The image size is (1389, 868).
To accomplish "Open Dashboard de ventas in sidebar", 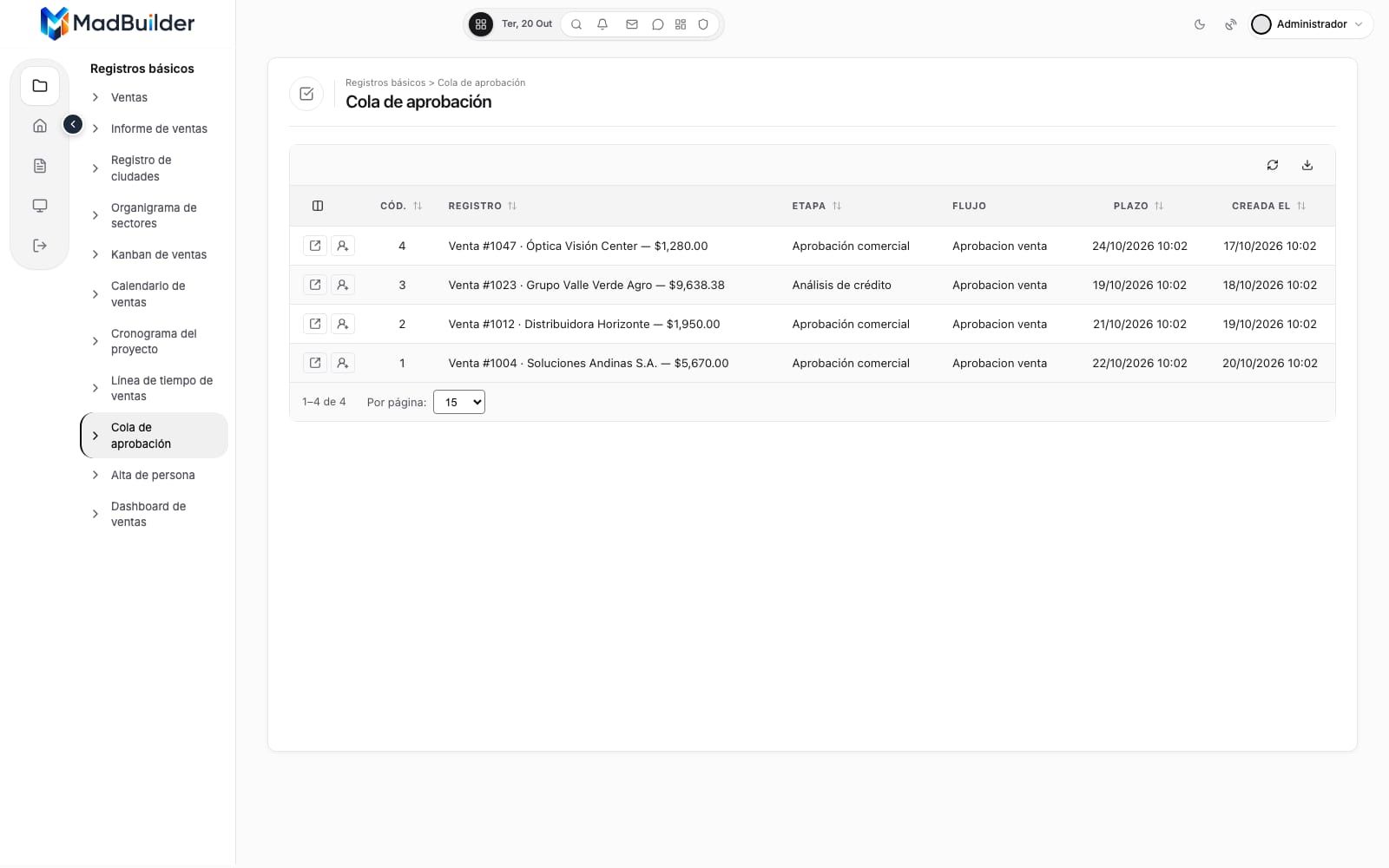I will [154, 514].
